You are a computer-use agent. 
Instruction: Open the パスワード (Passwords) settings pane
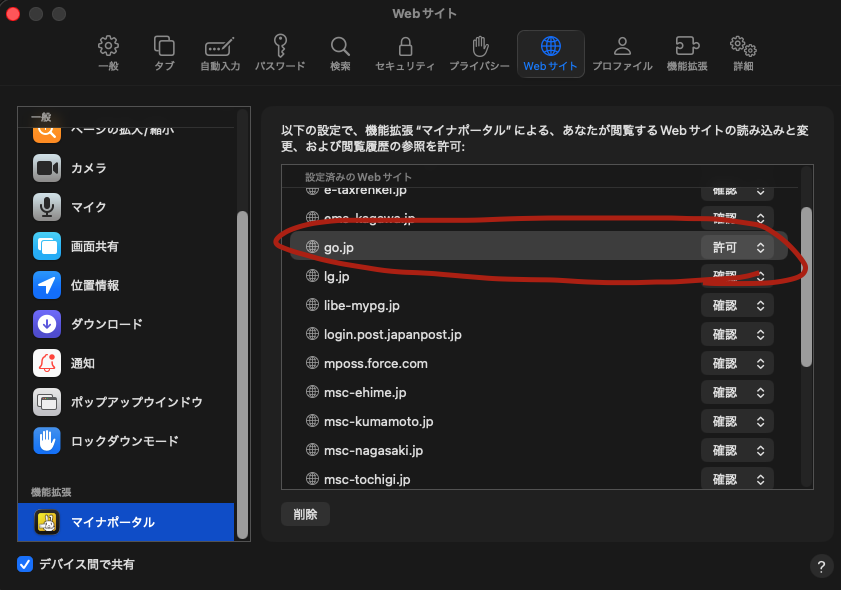point(280,54)
